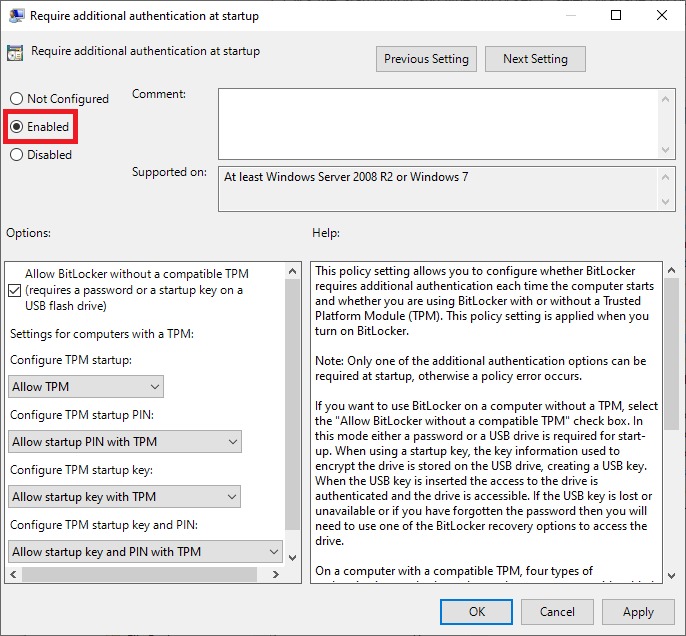Viewport: 686px width, 636px height.
Task: Go to the Next Setting
Action: click(x=535, y=59)
